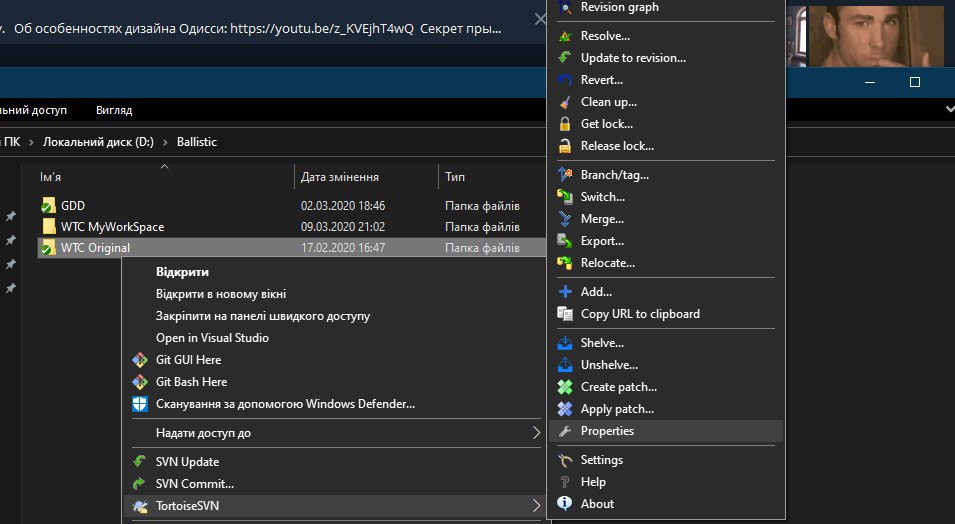
Task: Choose Відкрити в новому вікні
Action: click(221, 294)
